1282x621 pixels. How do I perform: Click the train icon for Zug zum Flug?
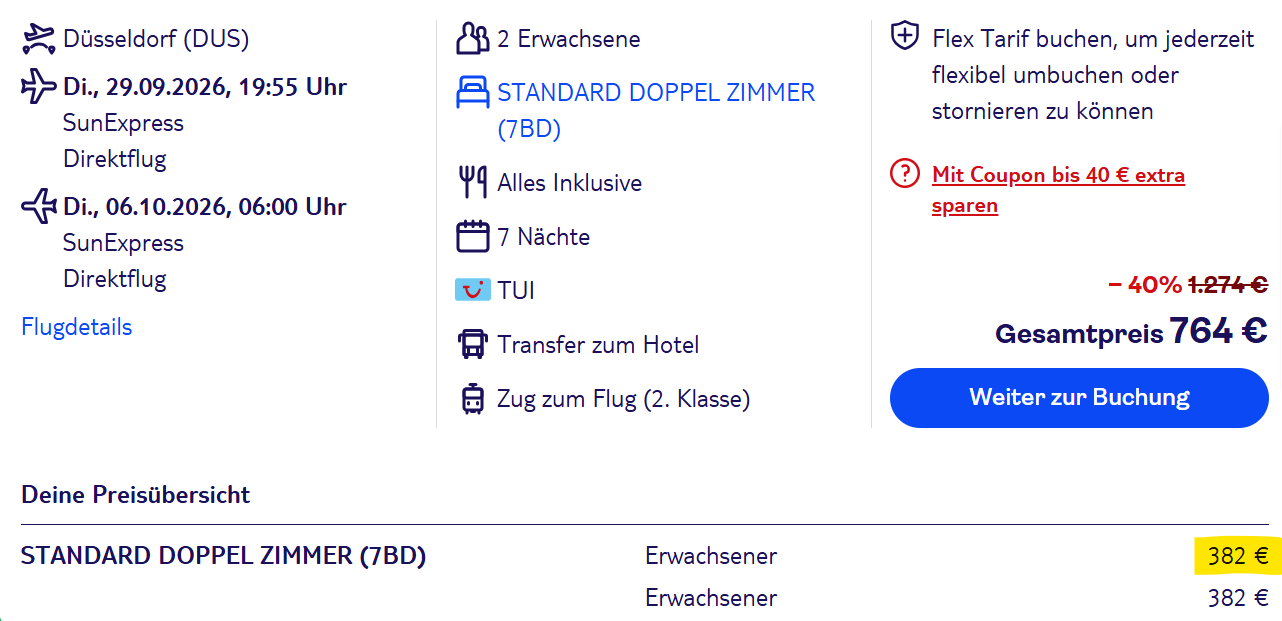[x=472, y=399]
